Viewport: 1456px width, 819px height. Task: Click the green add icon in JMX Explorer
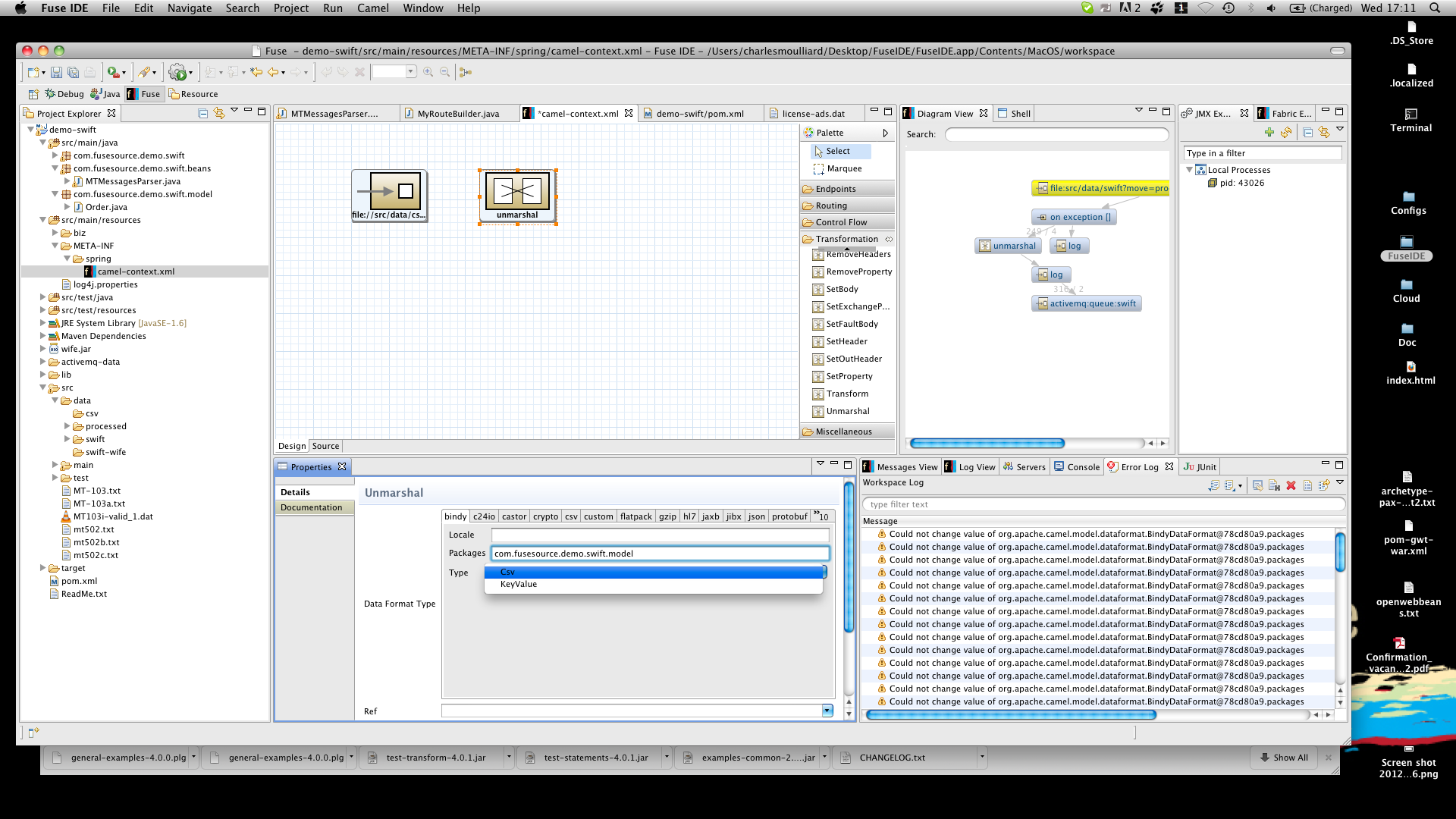coord(1269,133)
